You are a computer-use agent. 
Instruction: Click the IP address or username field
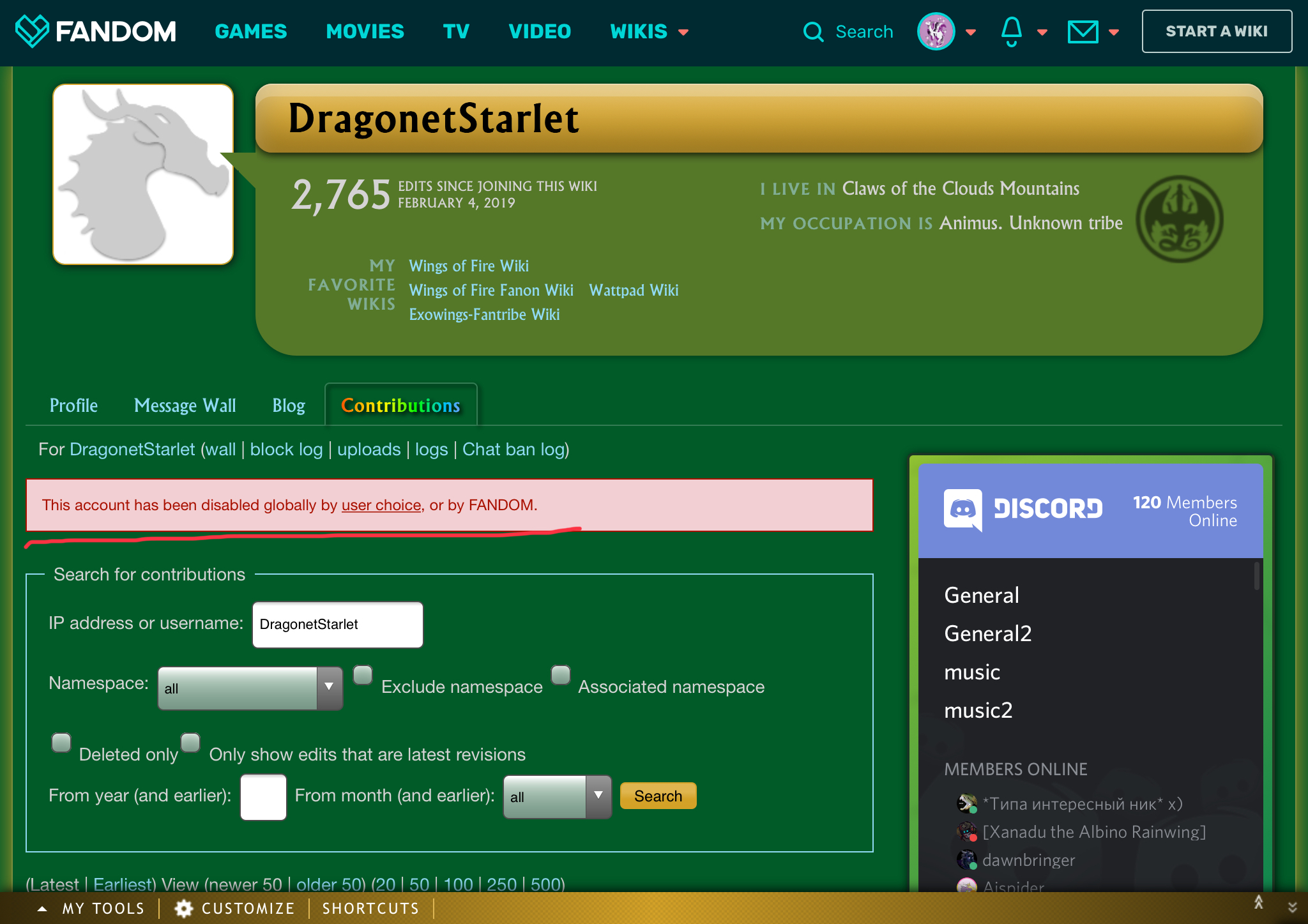pyautogui.click(x=337, y=625)
